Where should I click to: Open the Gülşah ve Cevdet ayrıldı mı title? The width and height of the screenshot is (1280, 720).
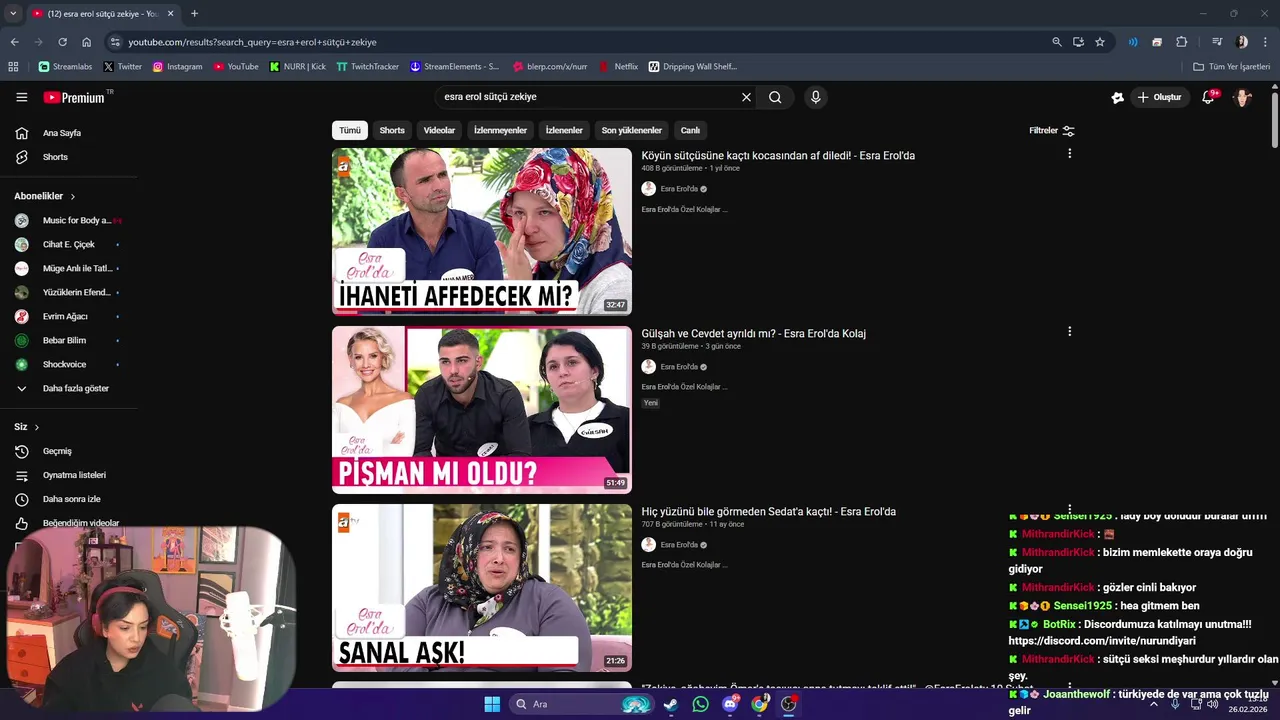[x=754, y=334]
